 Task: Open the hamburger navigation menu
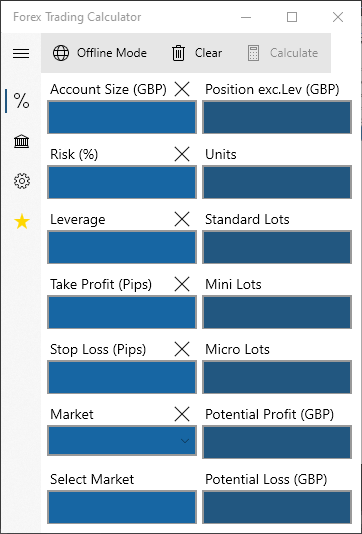click(21, 53)
